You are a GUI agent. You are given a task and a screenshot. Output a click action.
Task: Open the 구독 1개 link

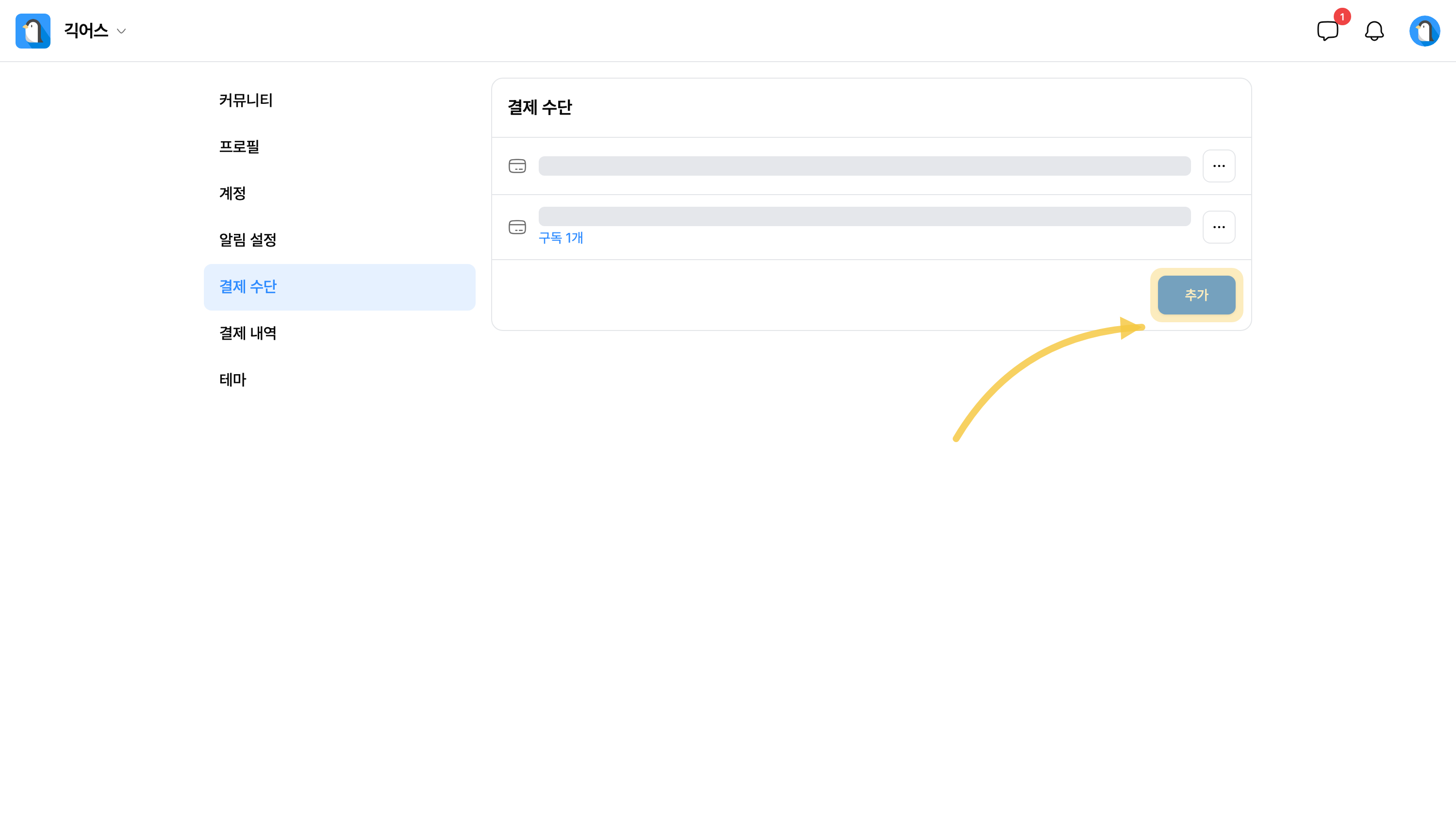pos(560,238)
